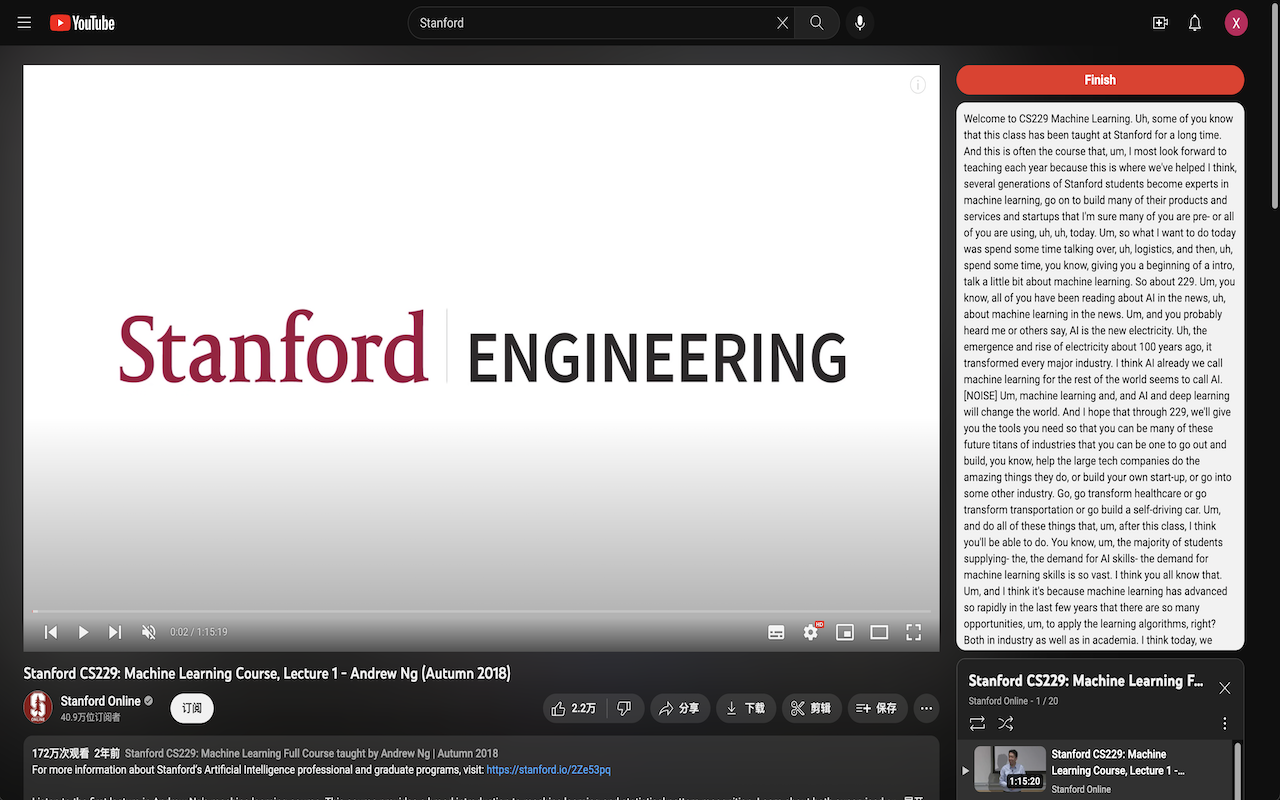Play the video
Image resolution: width=1280 pixels, height=800 pixels.
[x=83, y=632]
